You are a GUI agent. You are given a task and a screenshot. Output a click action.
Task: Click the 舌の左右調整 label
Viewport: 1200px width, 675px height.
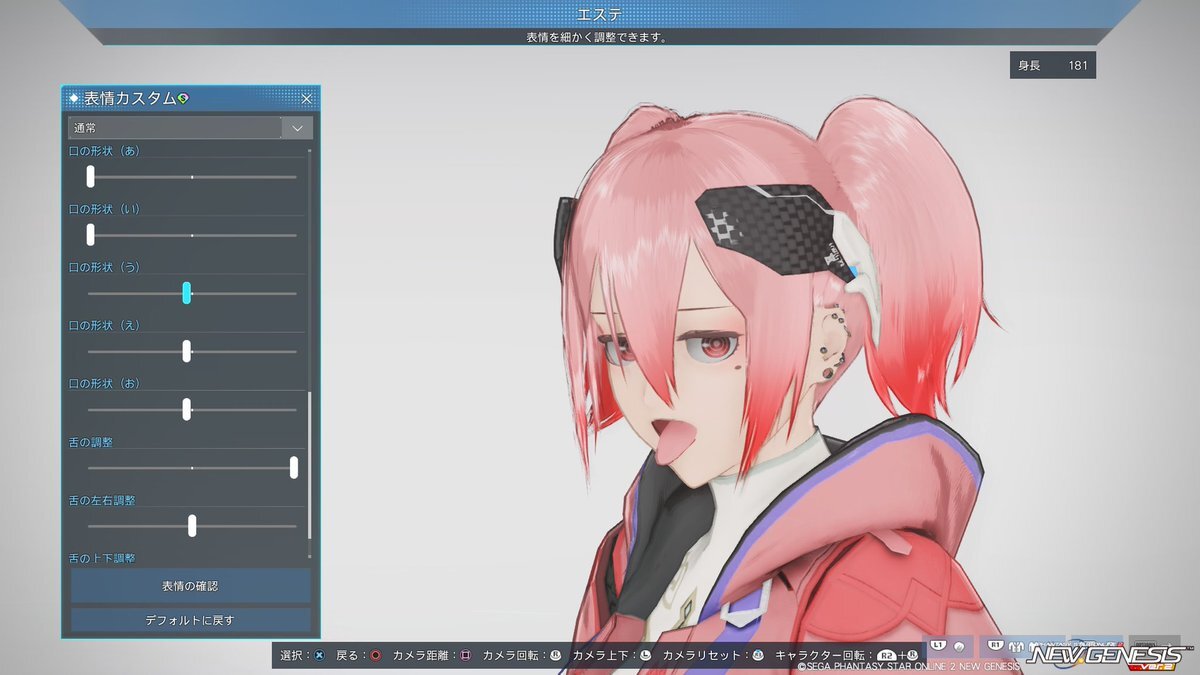[102, 499]
